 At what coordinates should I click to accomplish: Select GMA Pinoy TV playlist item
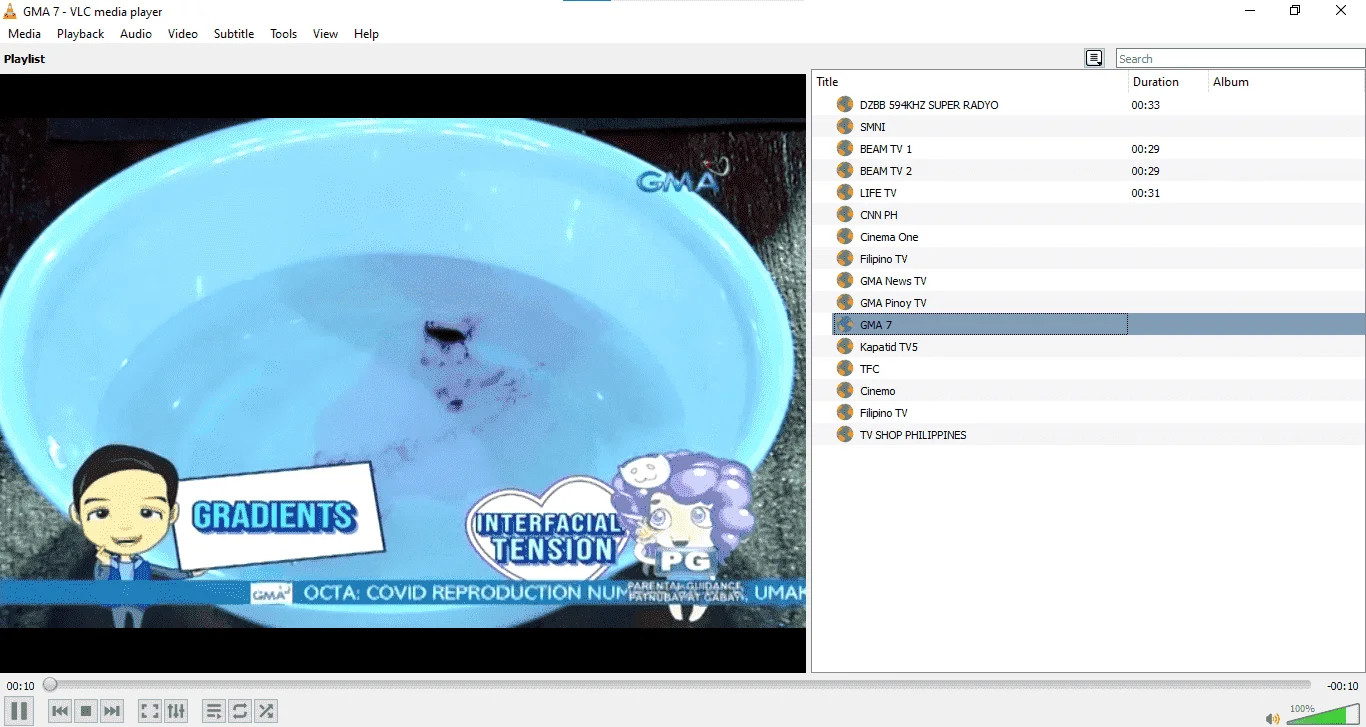click(893, 303)
